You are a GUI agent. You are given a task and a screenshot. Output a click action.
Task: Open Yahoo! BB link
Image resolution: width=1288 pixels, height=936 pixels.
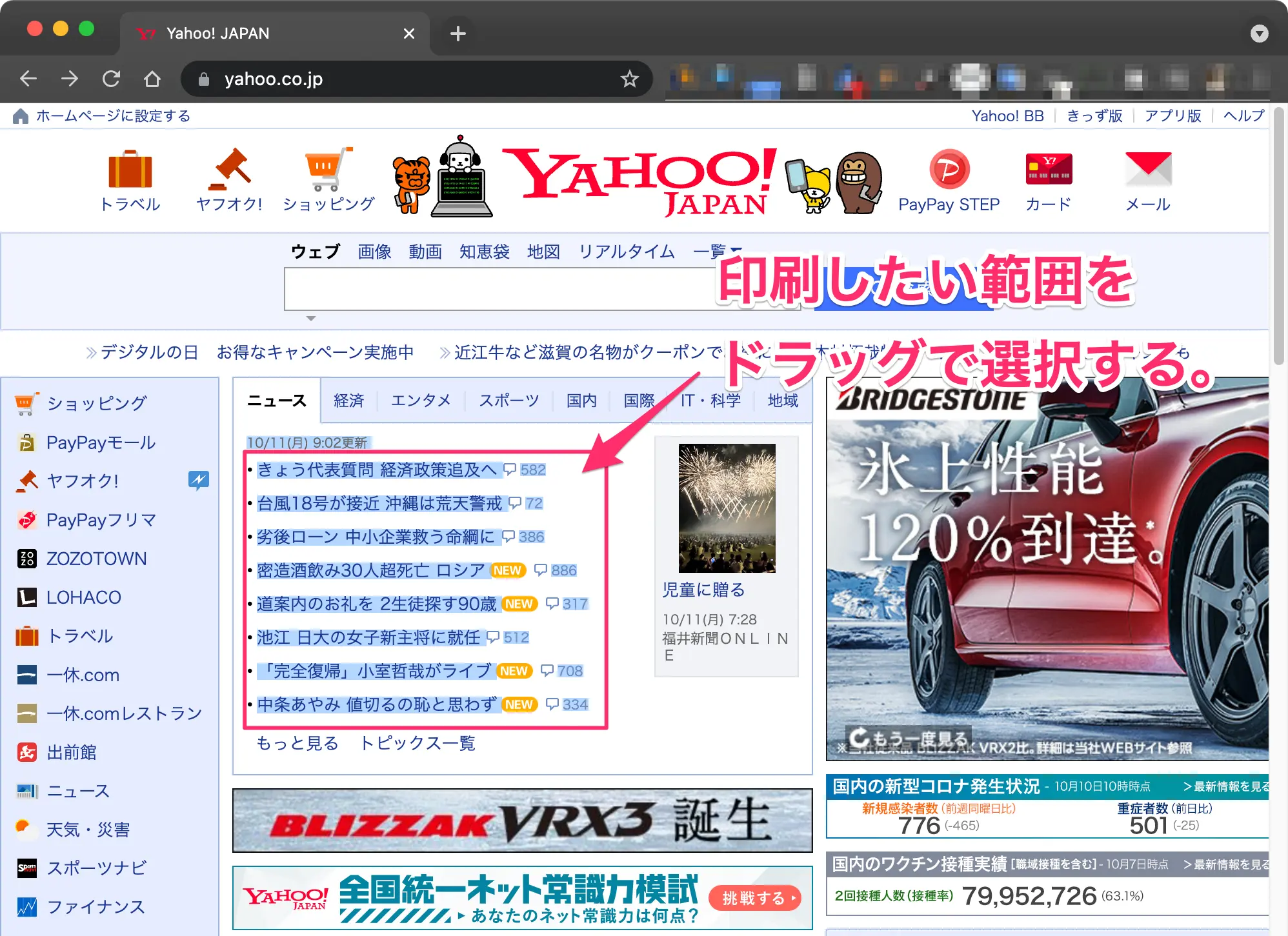pos(1007,116)
